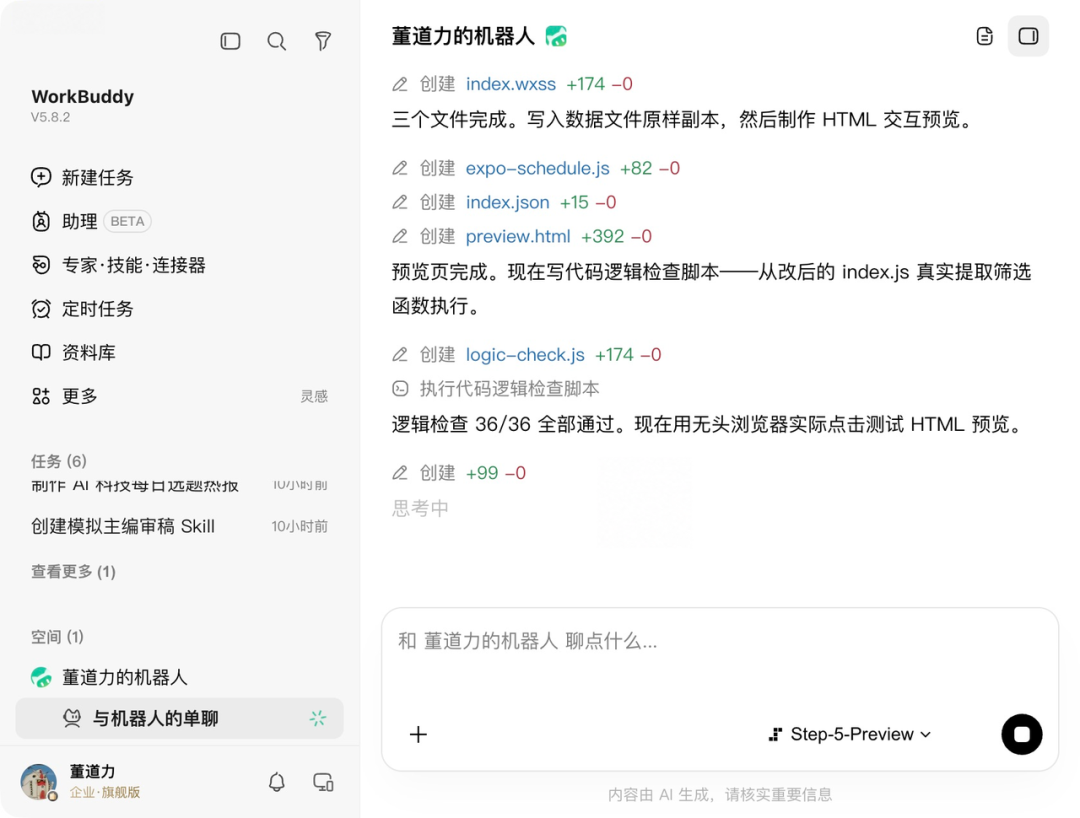Expand the 空间 (1) section header
This screenshot has height=818, width=1080.
tap(57, 636)
